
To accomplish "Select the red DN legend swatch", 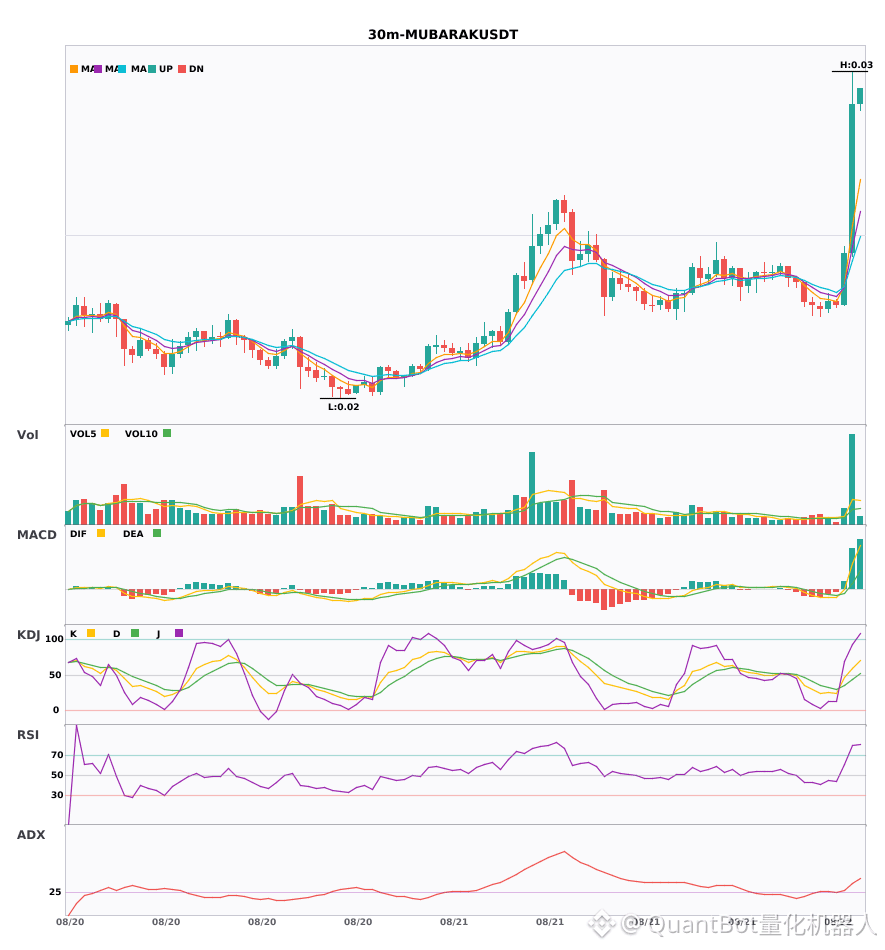I will click(182, 69).
